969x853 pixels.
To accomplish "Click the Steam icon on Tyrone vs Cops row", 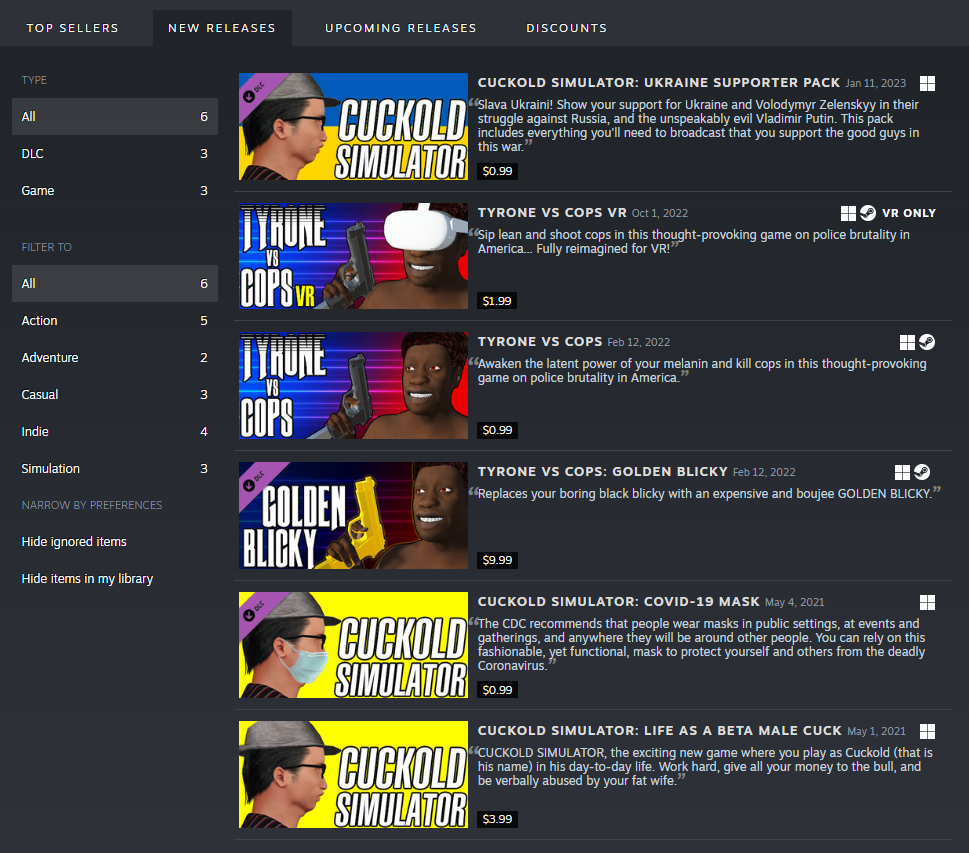I will point(926,342).
